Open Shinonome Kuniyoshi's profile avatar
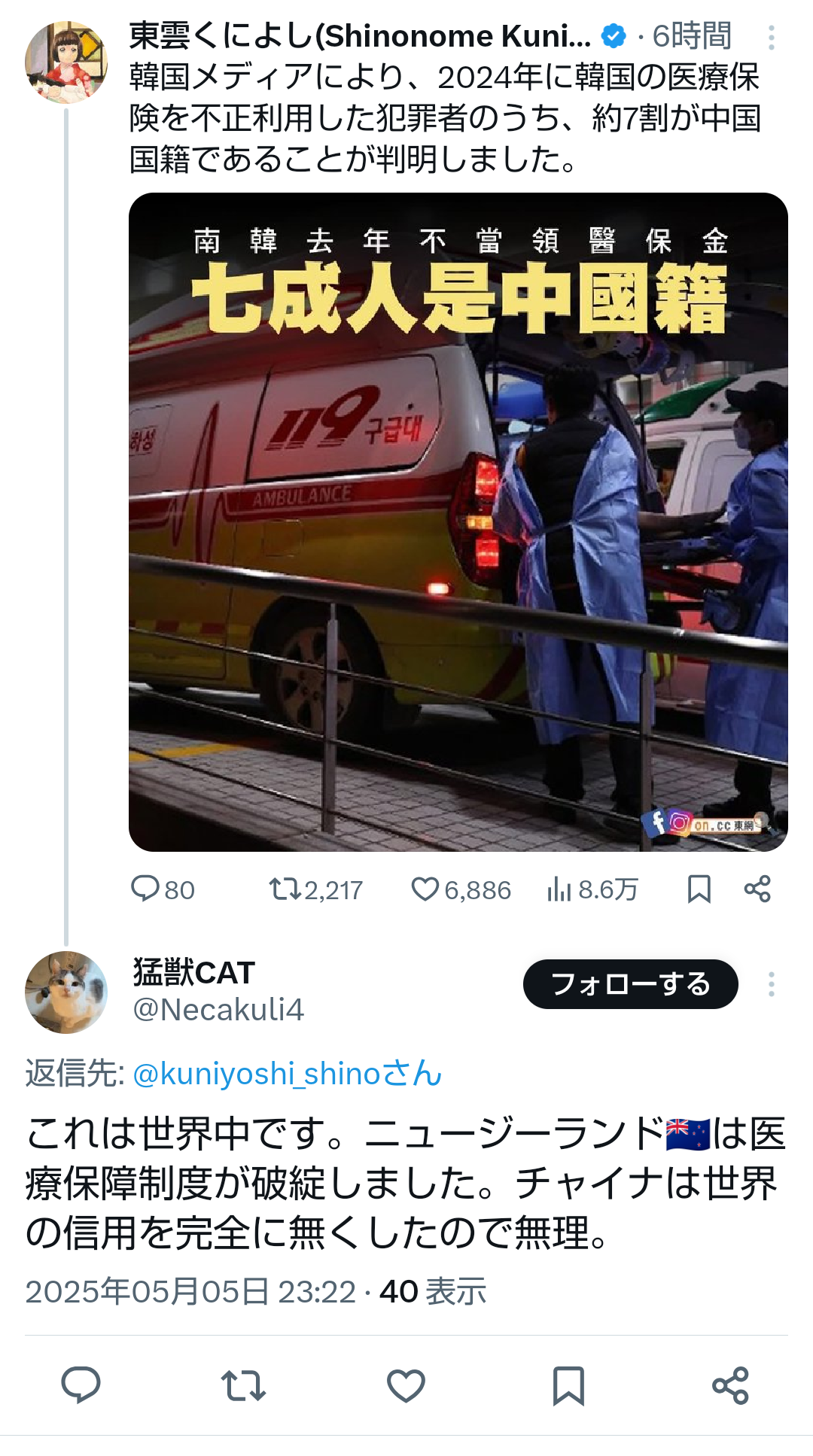This screenshot has width=813, height=1456. pos(66,62)
